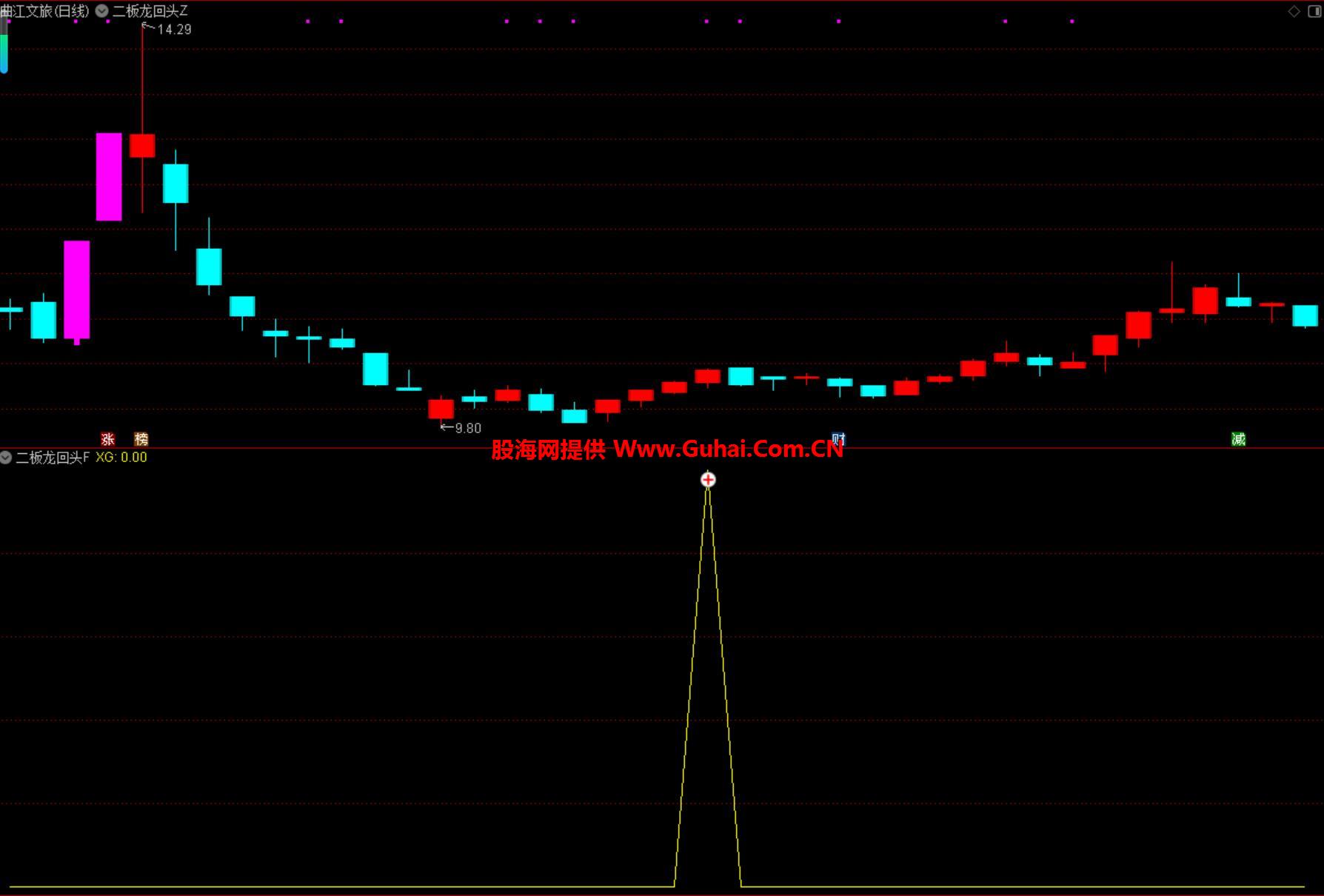
Task: Click the red plus signal marker at peak
Action: point(708,480)
